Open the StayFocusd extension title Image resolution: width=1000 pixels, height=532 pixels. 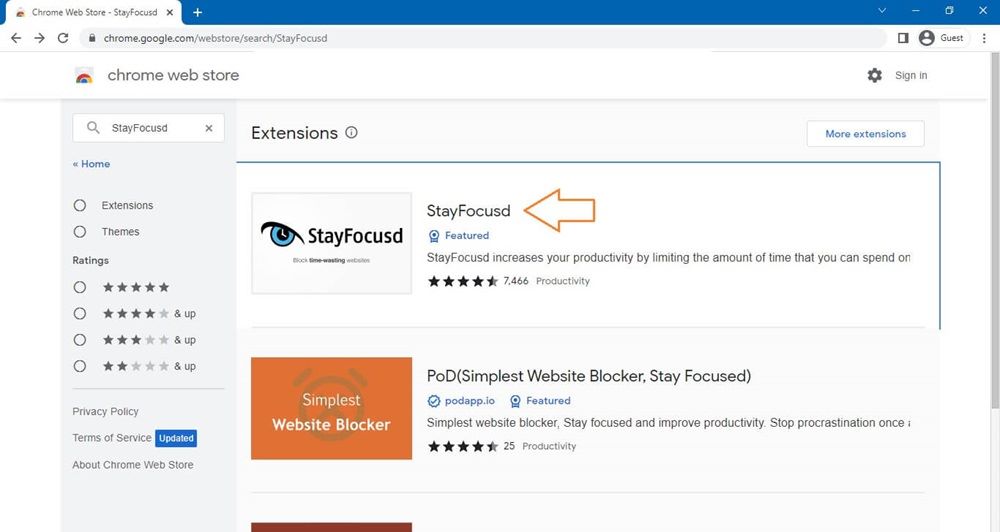[469, 211]
